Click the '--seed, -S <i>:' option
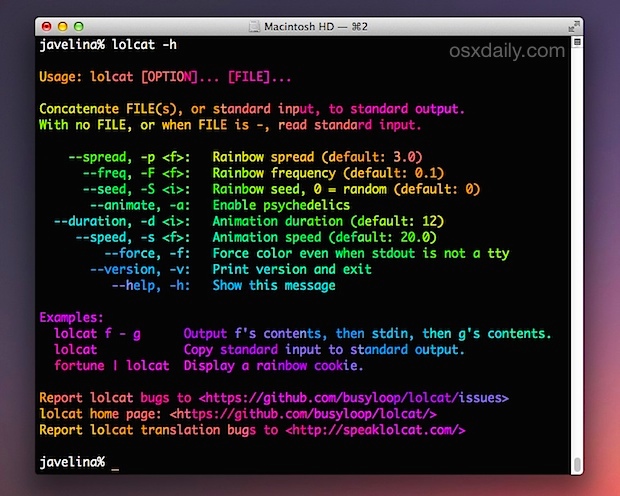620x496 pixels. [x=136, y=189]
